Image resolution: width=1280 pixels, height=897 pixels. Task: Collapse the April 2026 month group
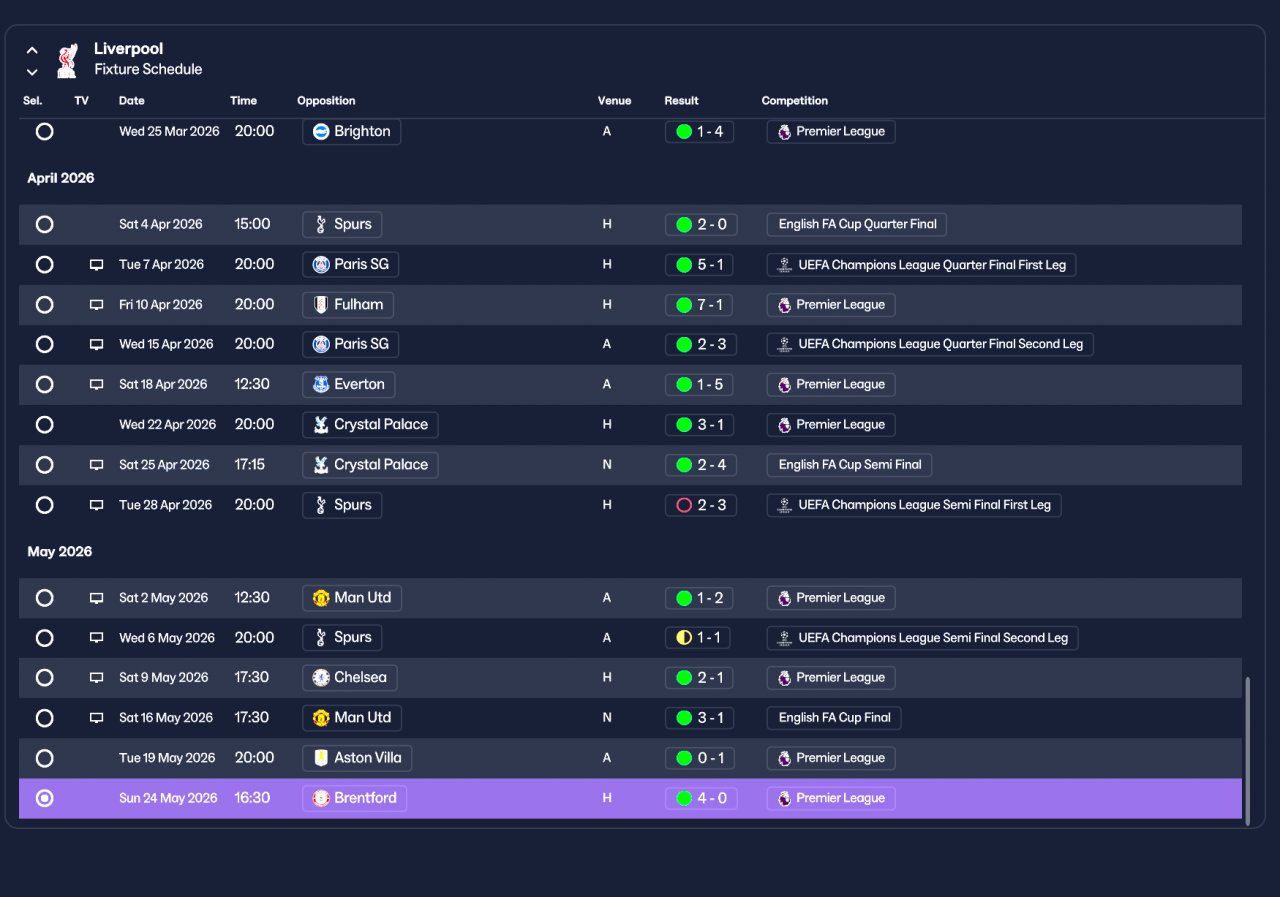click(61, 178)
